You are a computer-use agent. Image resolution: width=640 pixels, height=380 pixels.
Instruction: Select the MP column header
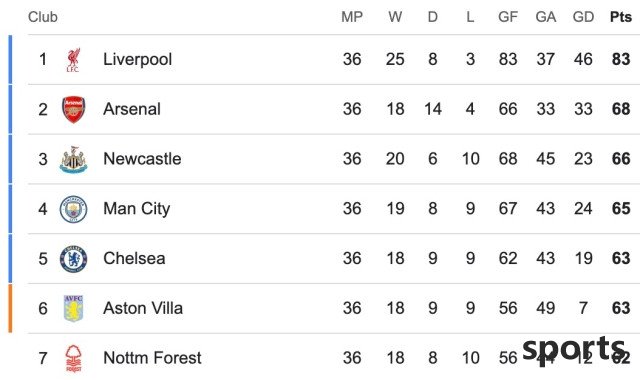click(352, 17)
